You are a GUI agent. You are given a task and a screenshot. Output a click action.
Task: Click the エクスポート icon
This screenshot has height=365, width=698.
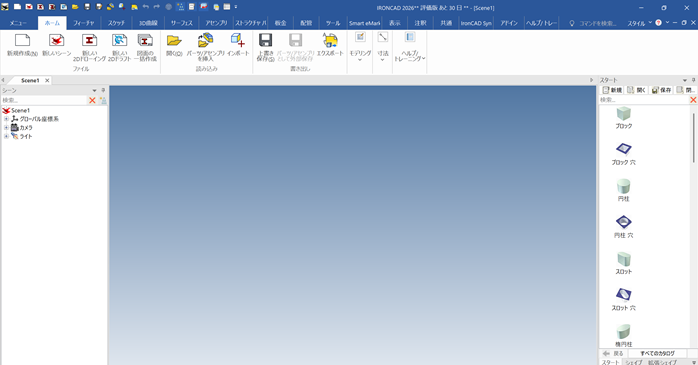pyautogui.click(x=330, y=41)
